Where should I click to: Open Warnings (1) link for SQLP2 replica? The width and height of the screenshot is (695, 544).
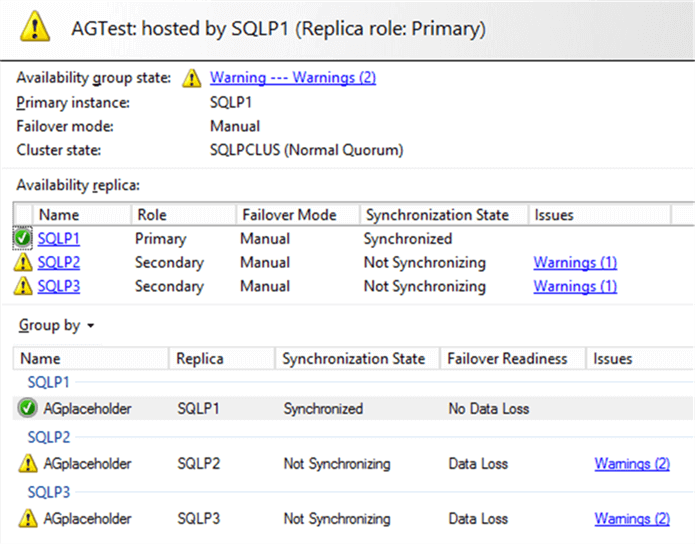pos(574,263)
